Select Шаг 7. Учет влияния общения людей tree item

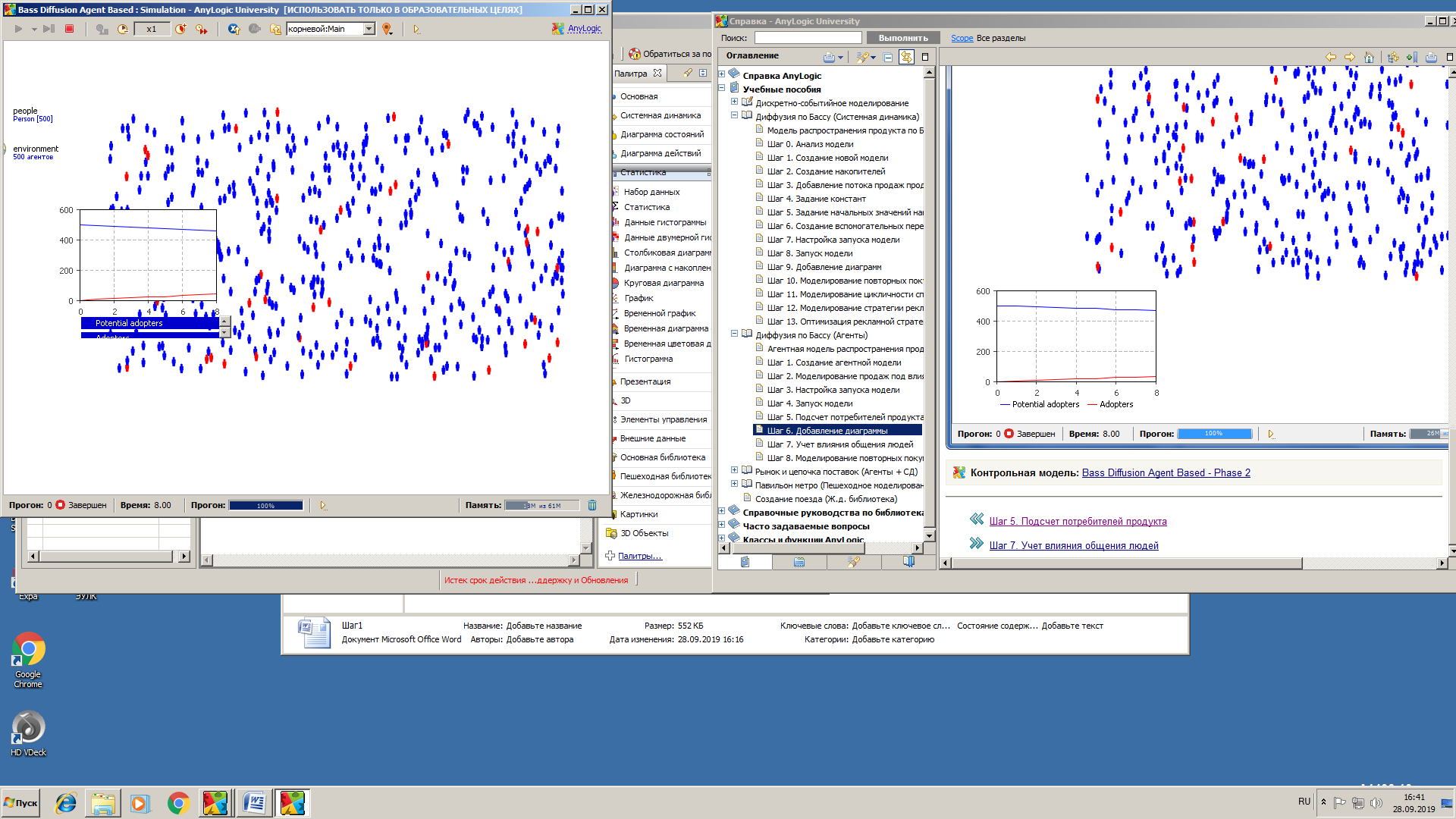point(840,444)
